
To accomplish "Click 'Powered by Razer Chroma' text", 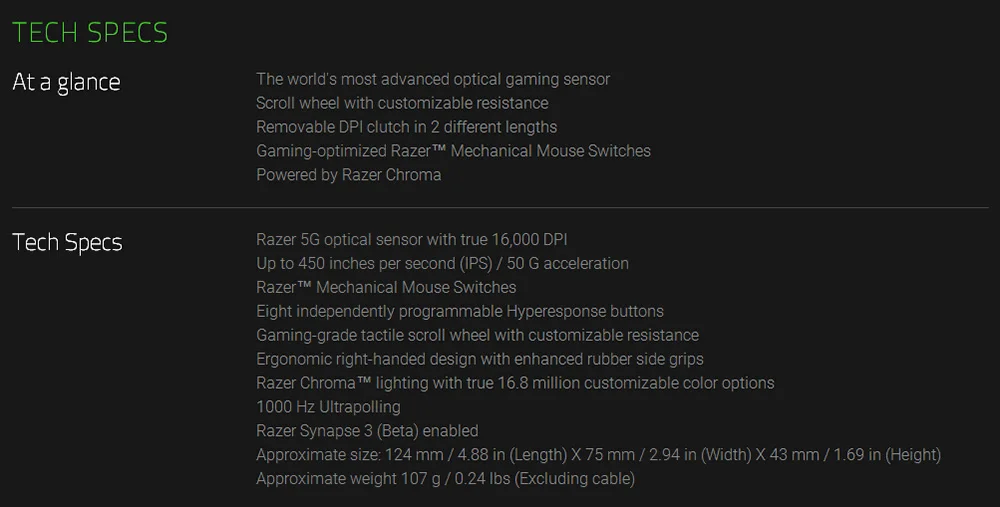I will (x=349, y=175).
